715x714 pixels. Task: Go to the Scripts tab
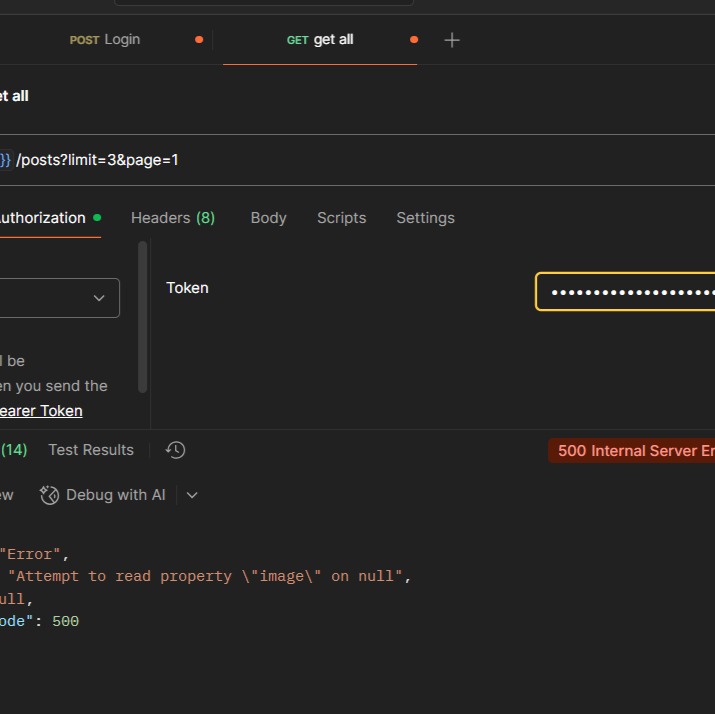[341, 218]
